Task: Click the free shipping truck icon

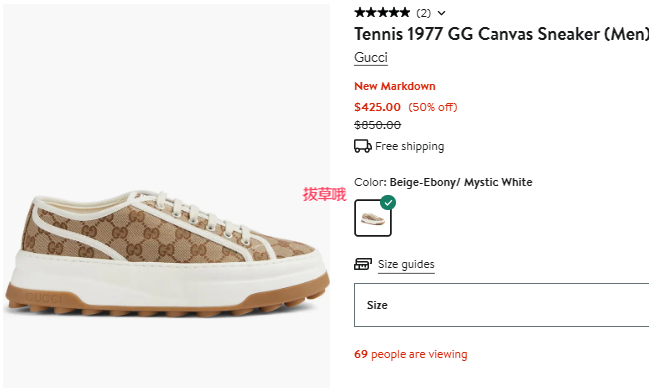Action: [x=363, y=146]
